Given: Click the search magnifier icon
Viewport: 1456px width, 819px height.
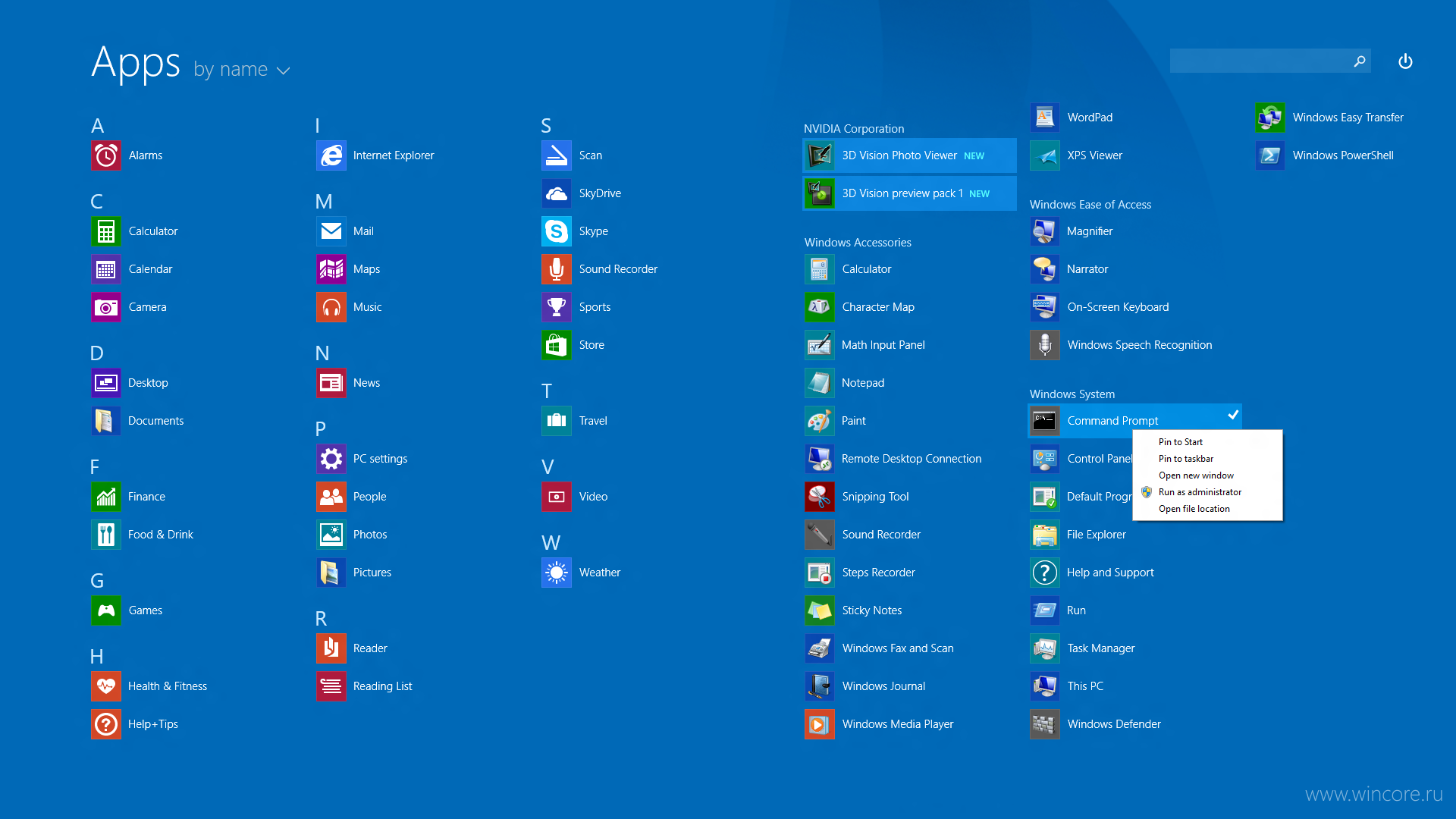Looking at the screenshot, I should (1360, 61).
